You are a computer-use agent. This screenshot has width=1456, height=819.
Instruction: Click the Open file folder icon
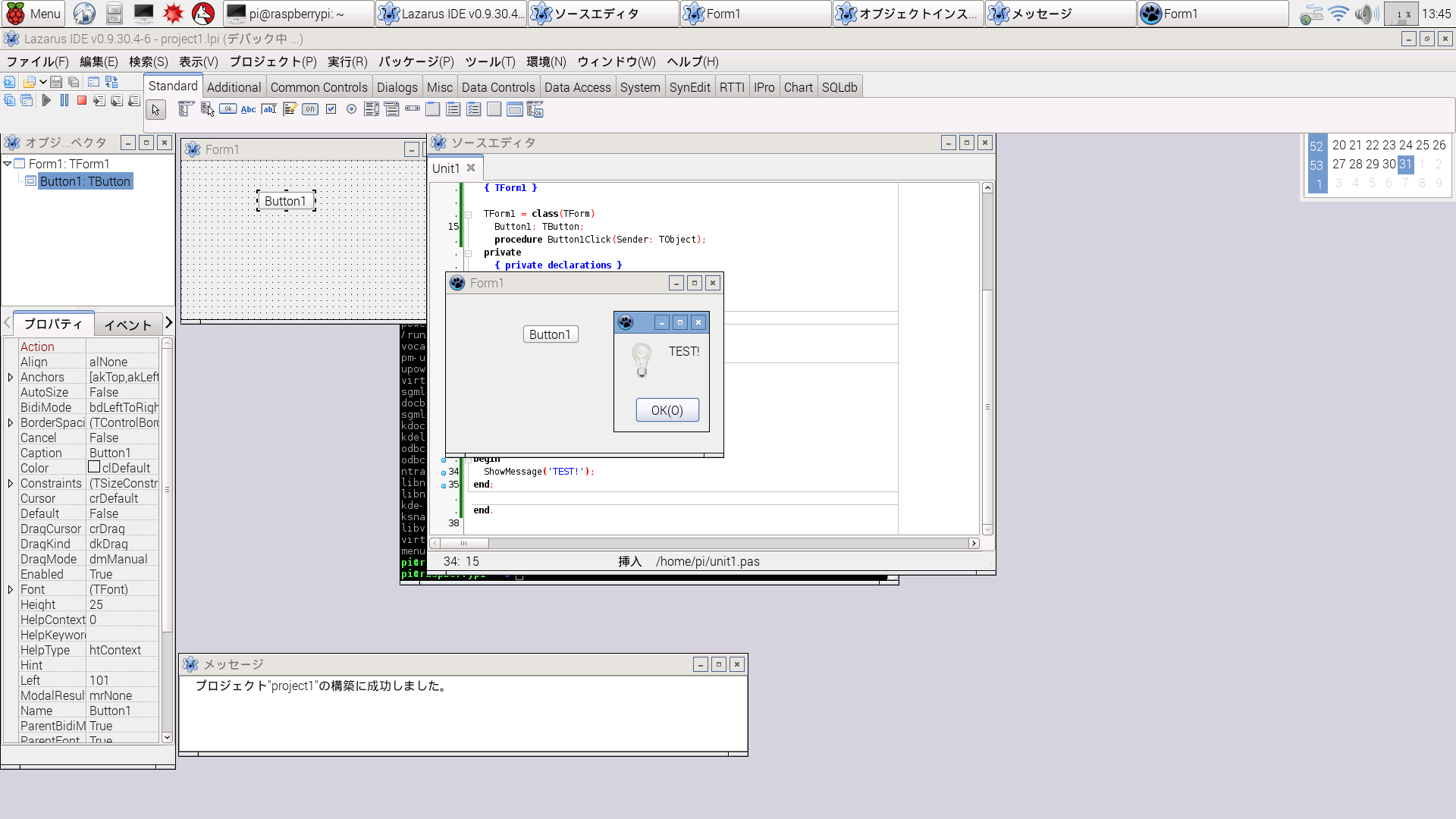[30, 82]
